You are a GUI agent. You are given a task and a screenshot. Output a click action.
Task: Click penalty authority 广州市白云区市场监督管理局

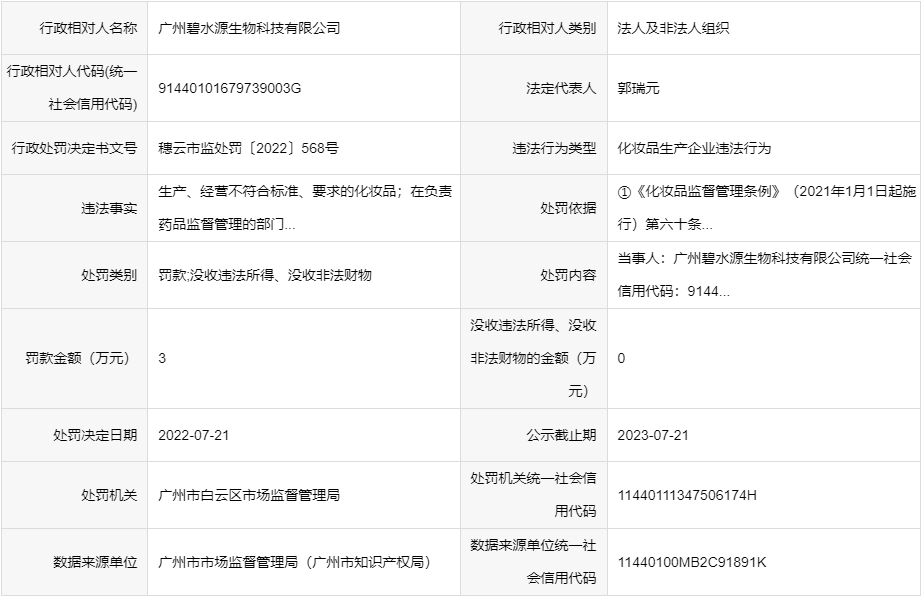(249, 495)
